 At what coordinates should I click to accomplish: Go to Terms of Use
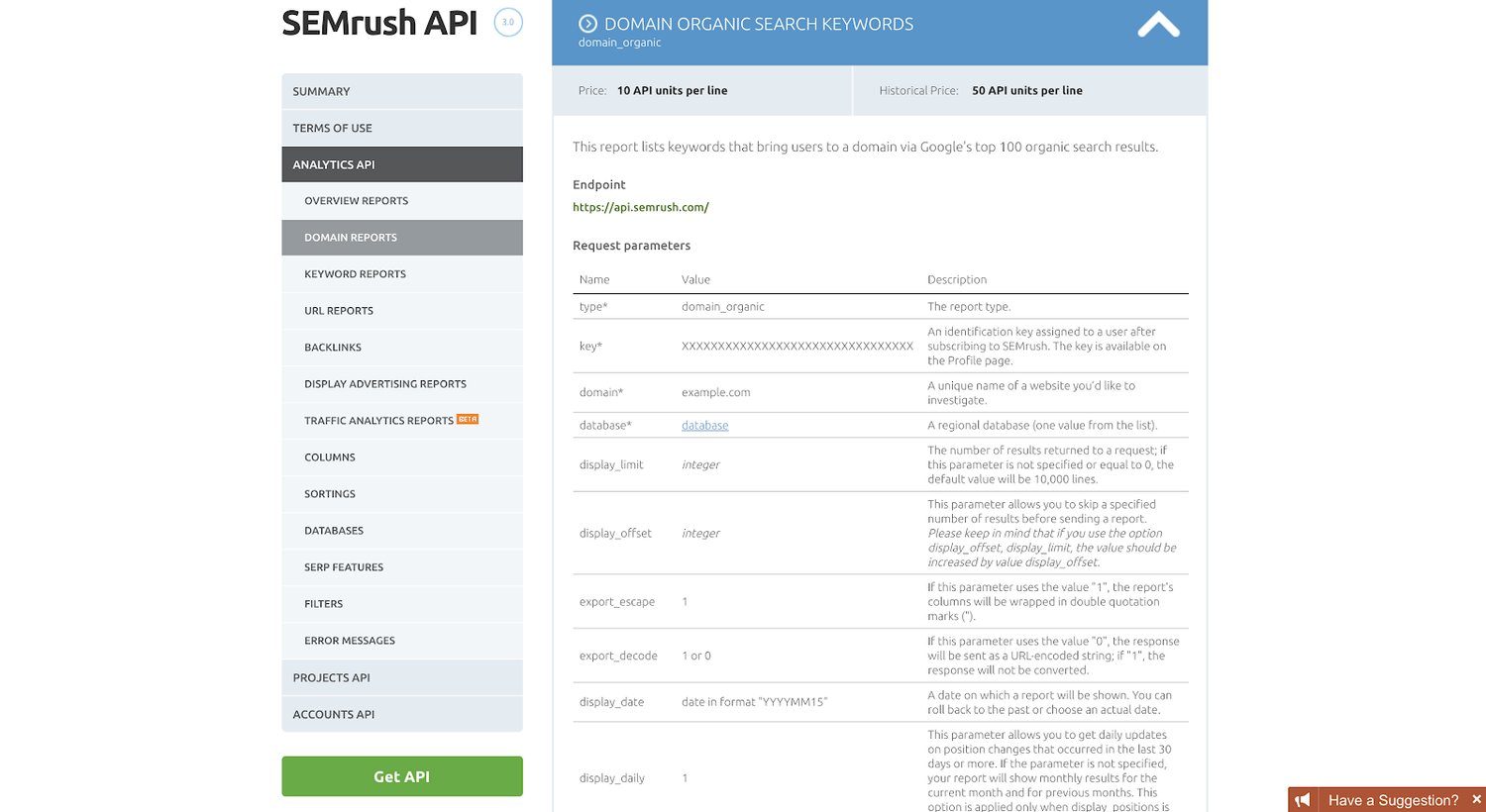(x=401, y=128)
